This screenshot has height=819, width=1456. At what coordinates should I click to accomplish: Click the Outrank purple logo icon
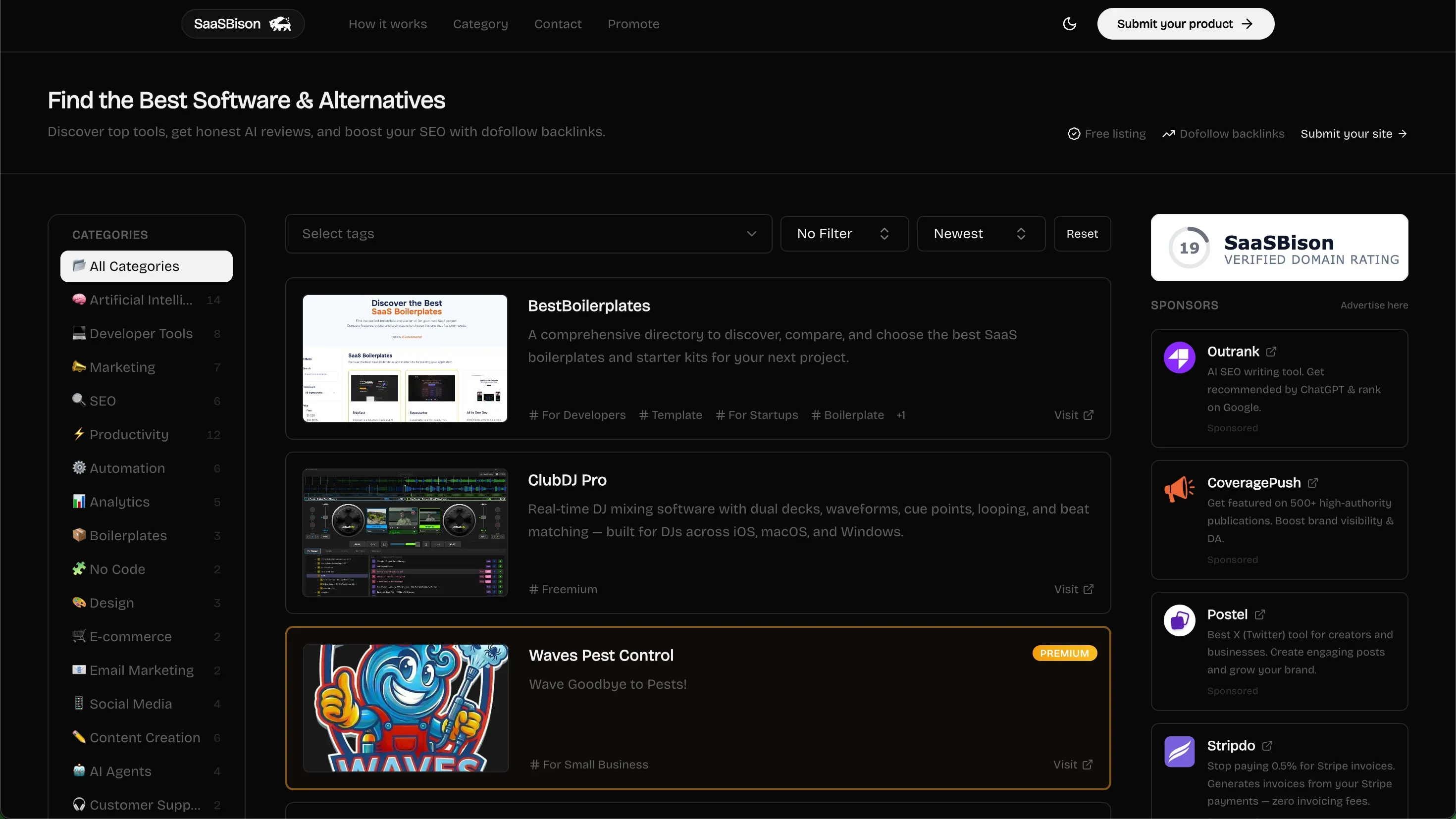click(x=1179, y=357)
